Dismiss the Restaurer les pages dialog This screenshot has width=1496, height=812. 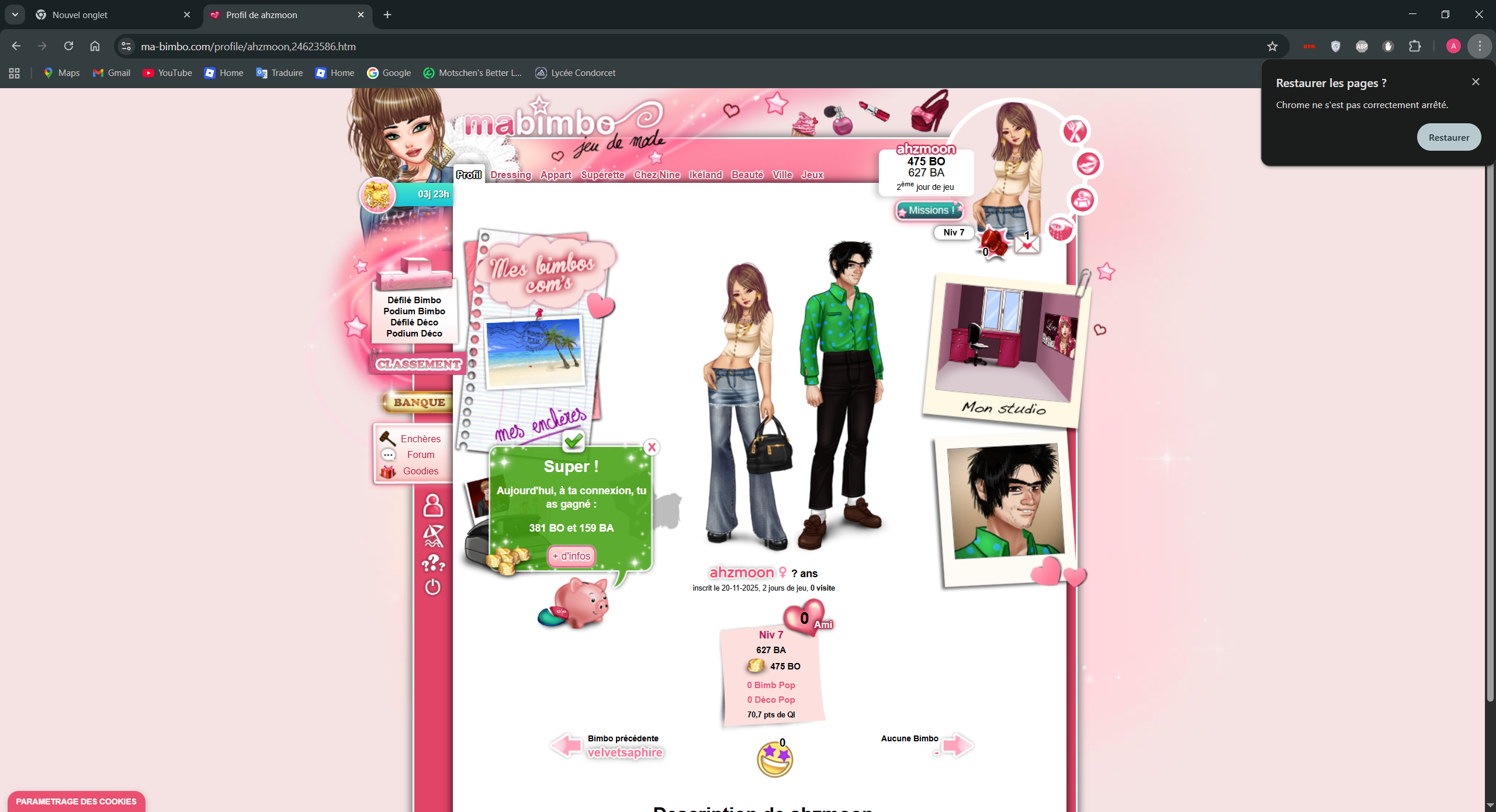click(x=1476, y=82)
